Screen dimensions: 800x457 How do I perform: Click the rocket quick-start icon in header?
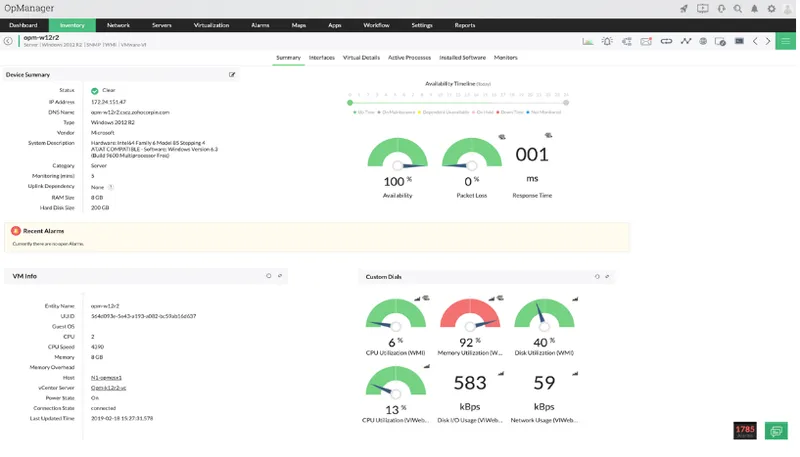click(x=684, y=9)
